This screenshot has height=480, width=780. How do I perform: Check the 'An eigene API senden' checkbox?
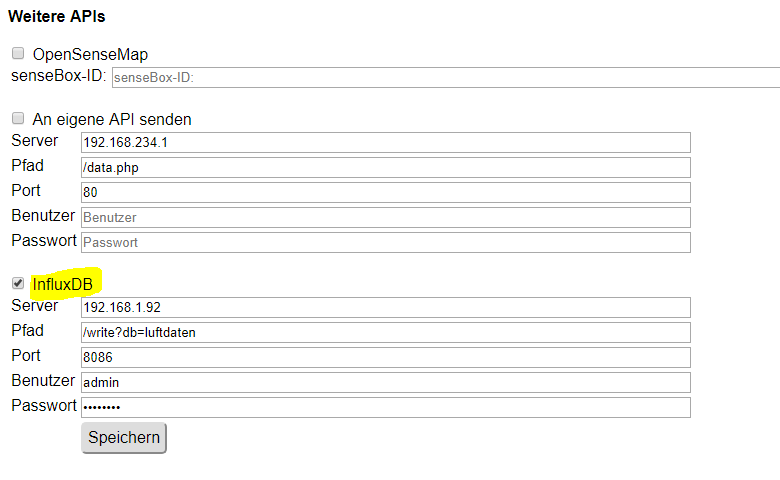18,119
